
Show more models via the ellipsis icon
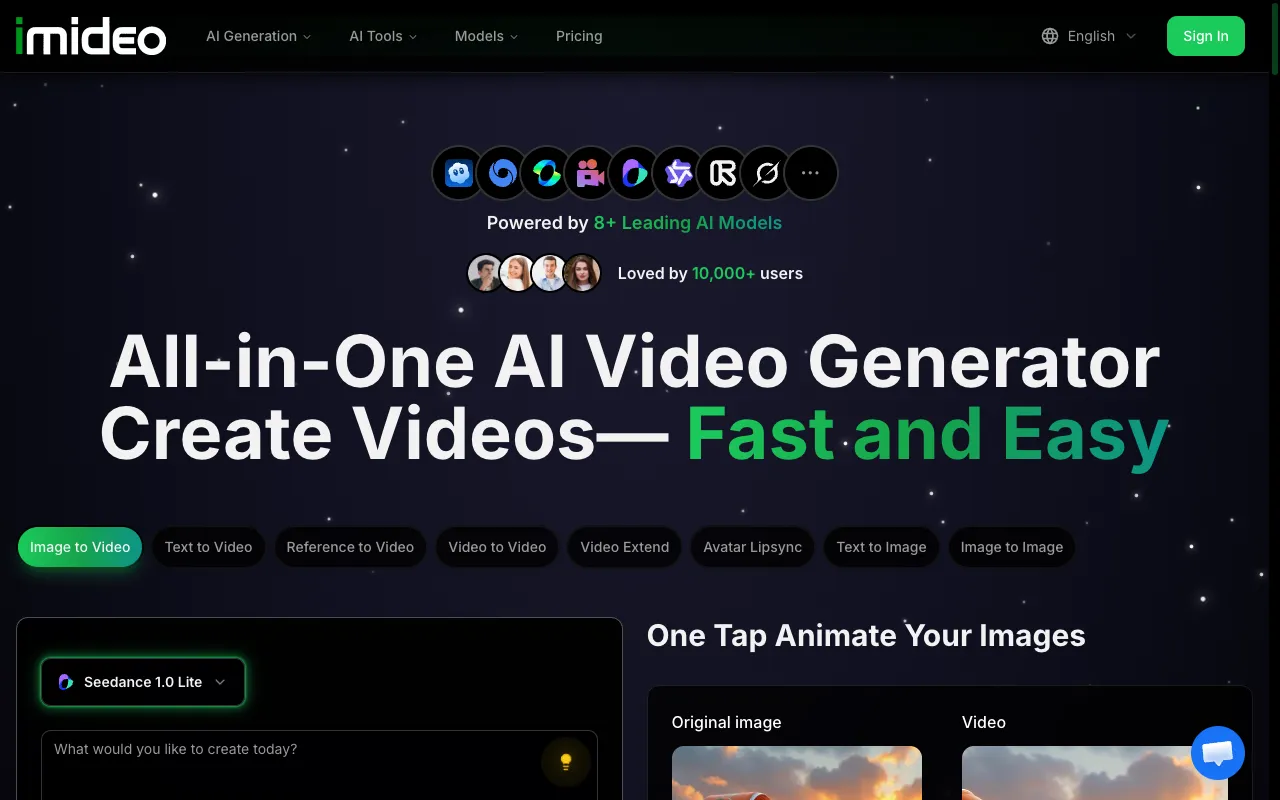coord(811,172)
